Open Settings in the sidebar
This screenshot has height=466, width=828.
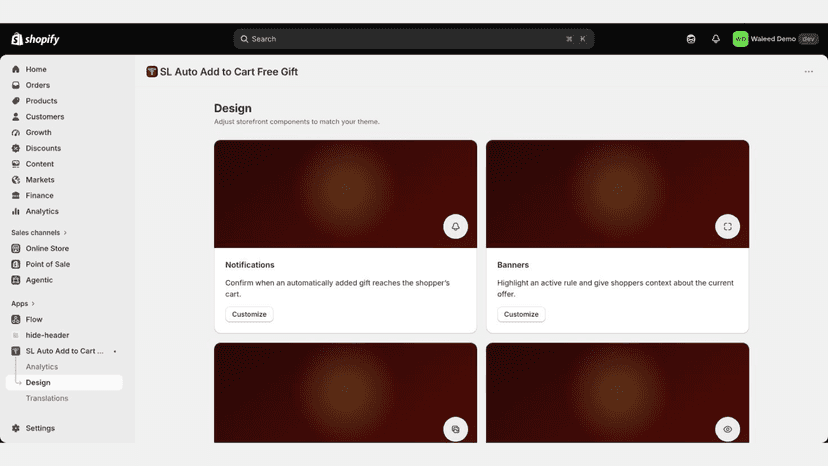click(40, 428)
